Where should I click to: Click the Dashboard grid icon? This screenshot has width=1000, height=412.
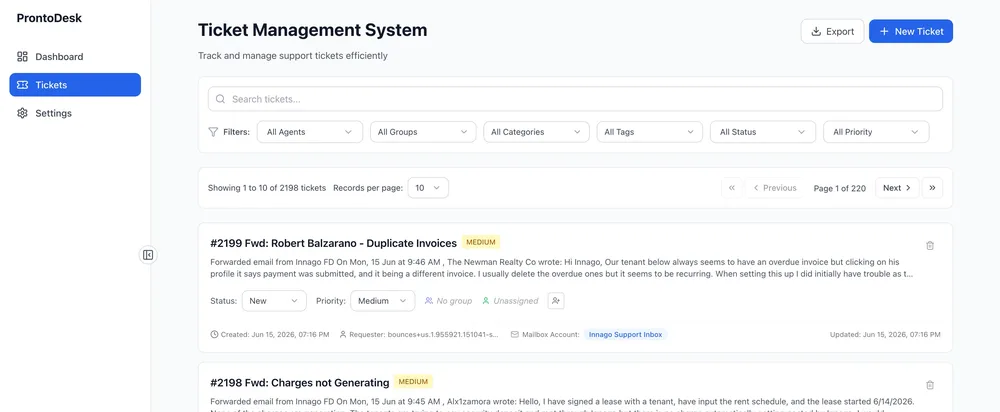click(x=22, y=57)
